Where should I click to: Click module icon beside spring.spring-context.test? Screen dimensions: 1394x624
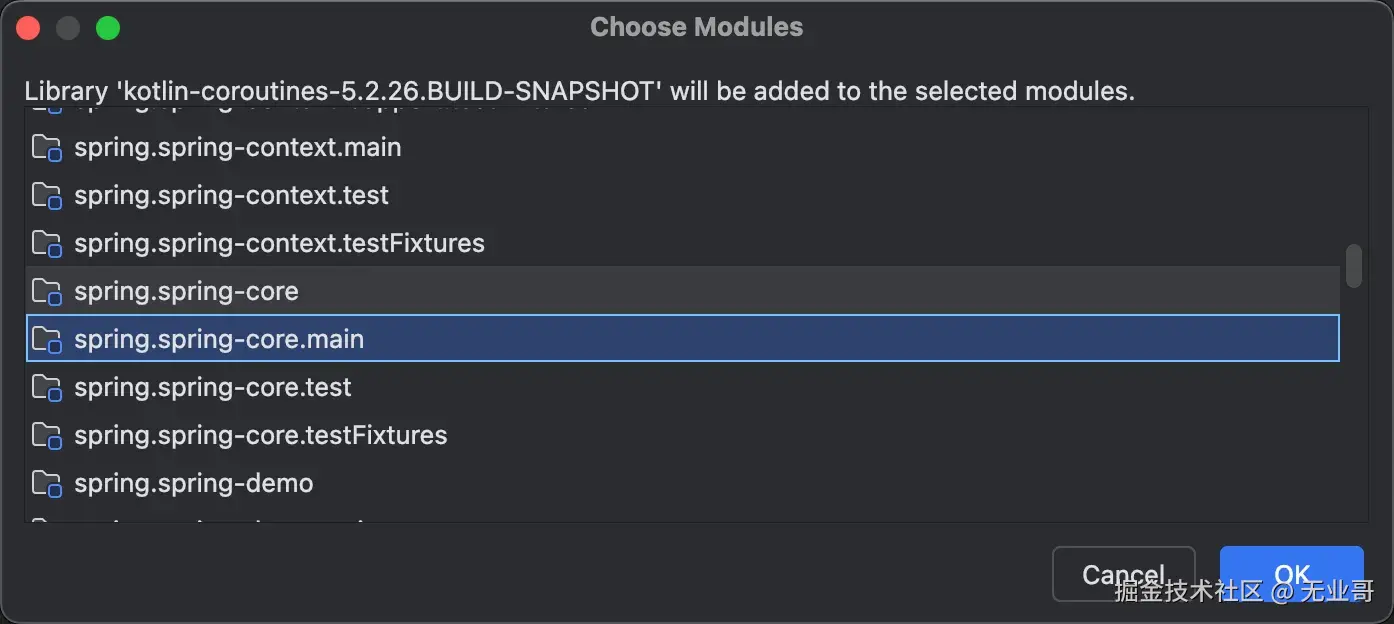tap(47, 196)
